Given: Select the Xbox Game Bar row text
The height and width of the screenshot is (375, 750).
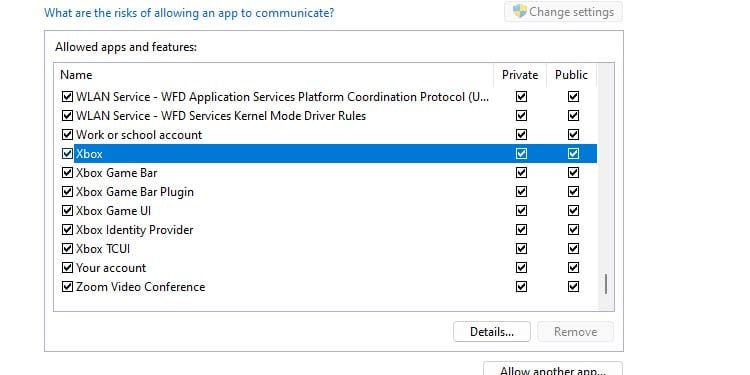Looking at the screenshot, I should point(117,173).
